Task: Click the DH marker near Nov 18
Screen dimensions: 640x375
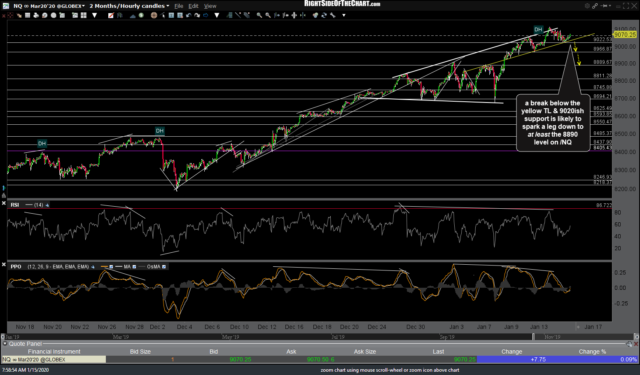Action: pos(42,144)
